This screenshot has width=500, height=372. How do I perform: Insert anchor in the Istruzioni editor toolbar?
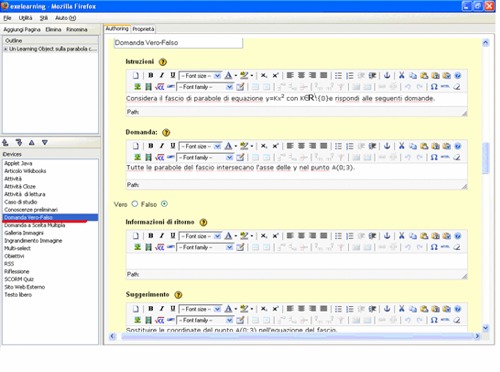(387, 76)
